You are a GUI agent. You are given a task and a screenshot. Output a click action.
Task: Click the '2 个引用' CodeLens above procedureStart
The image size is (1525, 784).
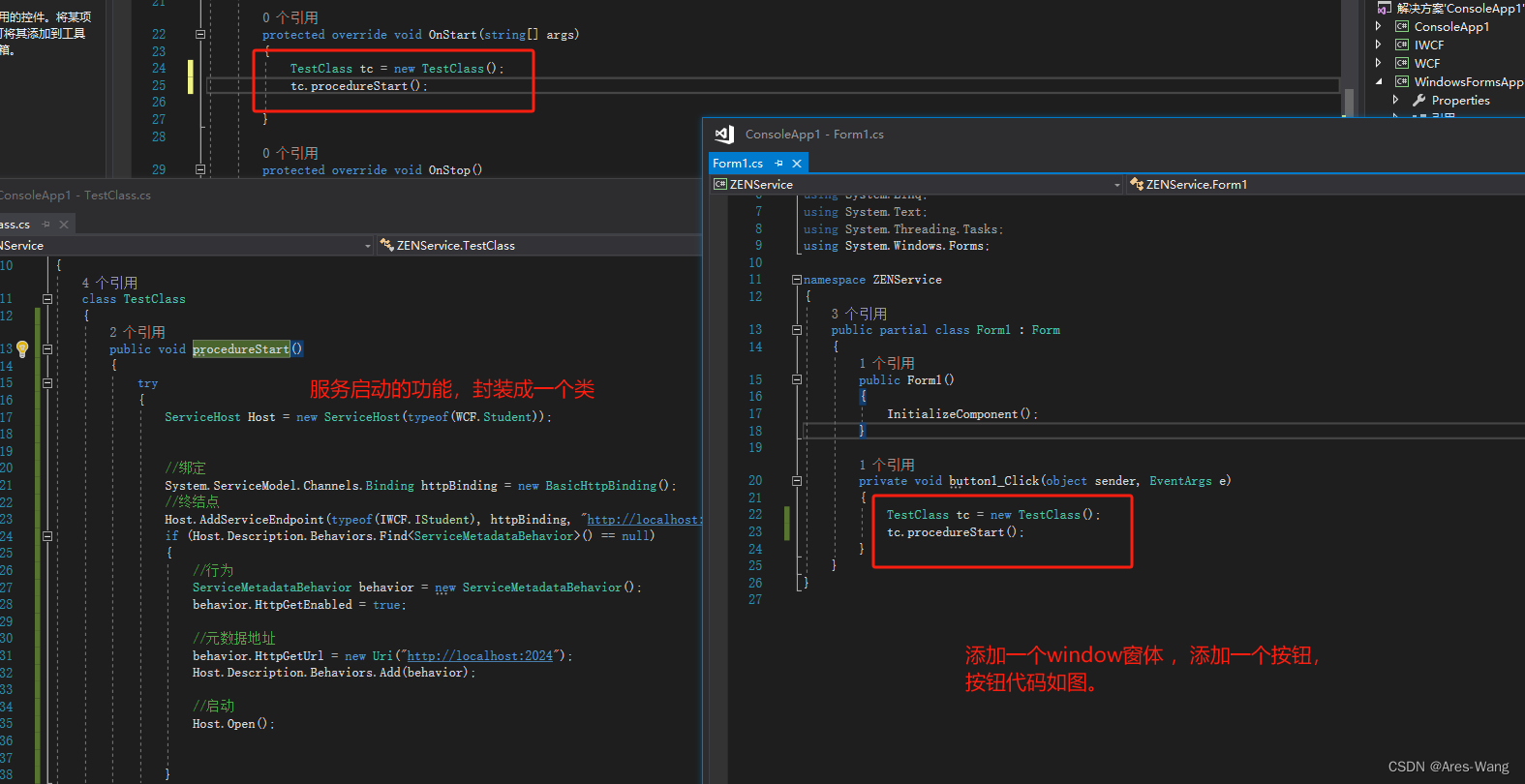(137, 332)
